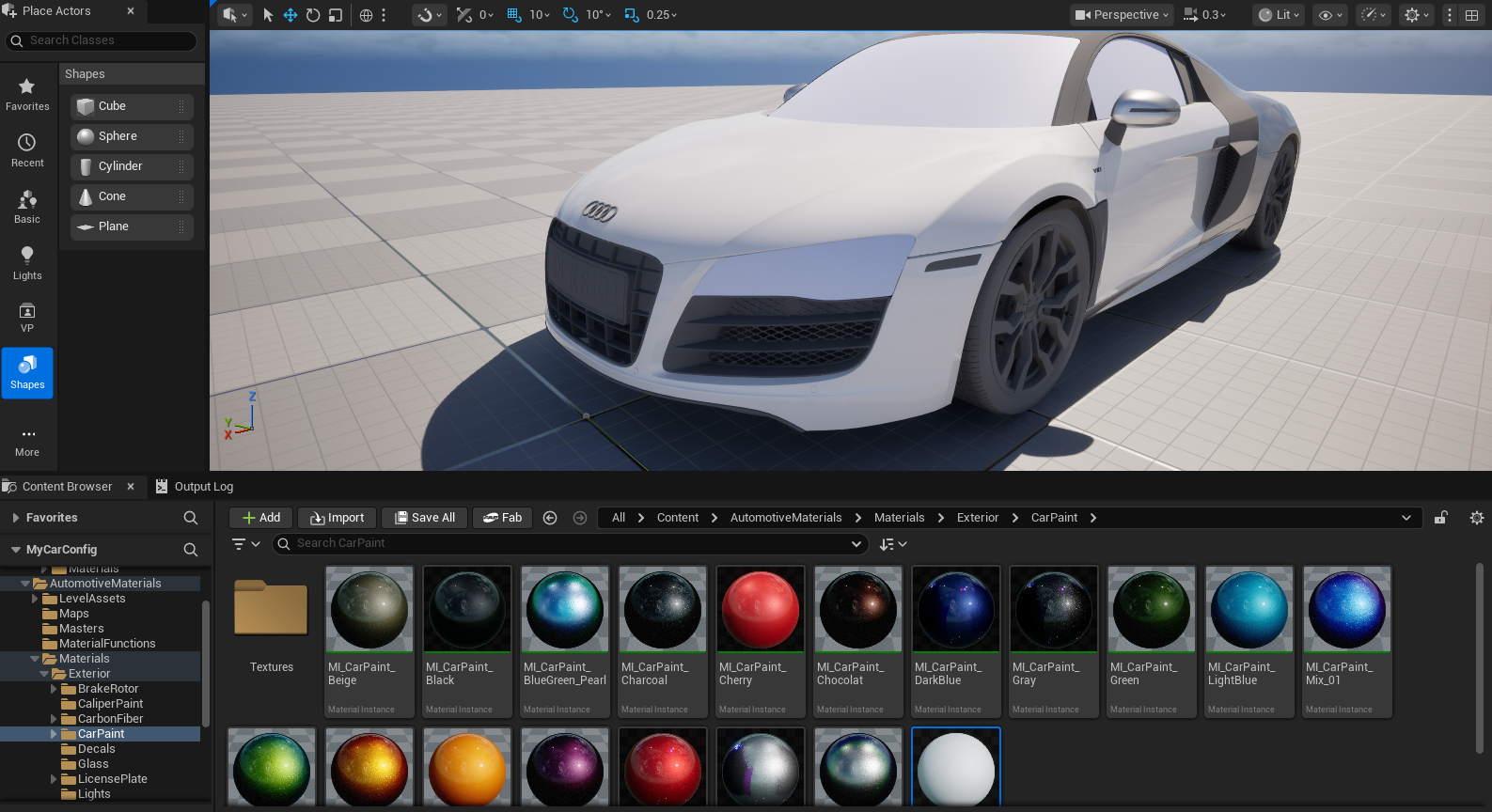Go back in Content Browser history
This screenshot has width=1492, height=812.
click(551, 518)
